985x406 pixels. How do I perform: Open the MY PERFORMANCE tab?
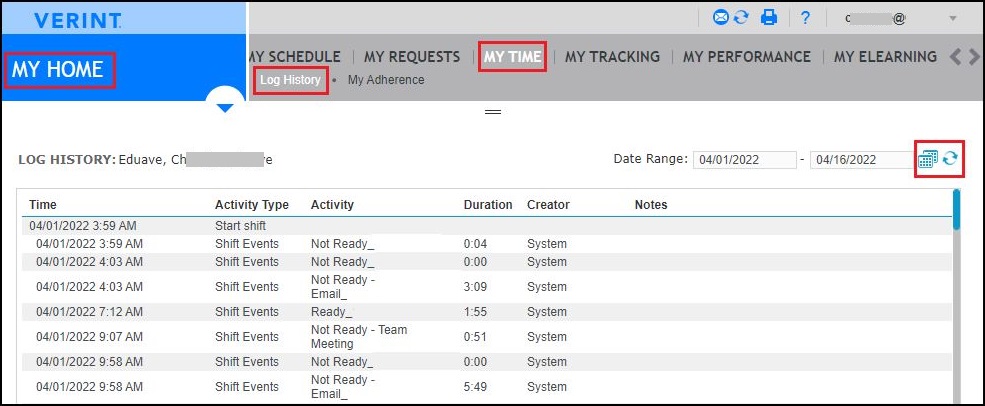click(747, 57)
